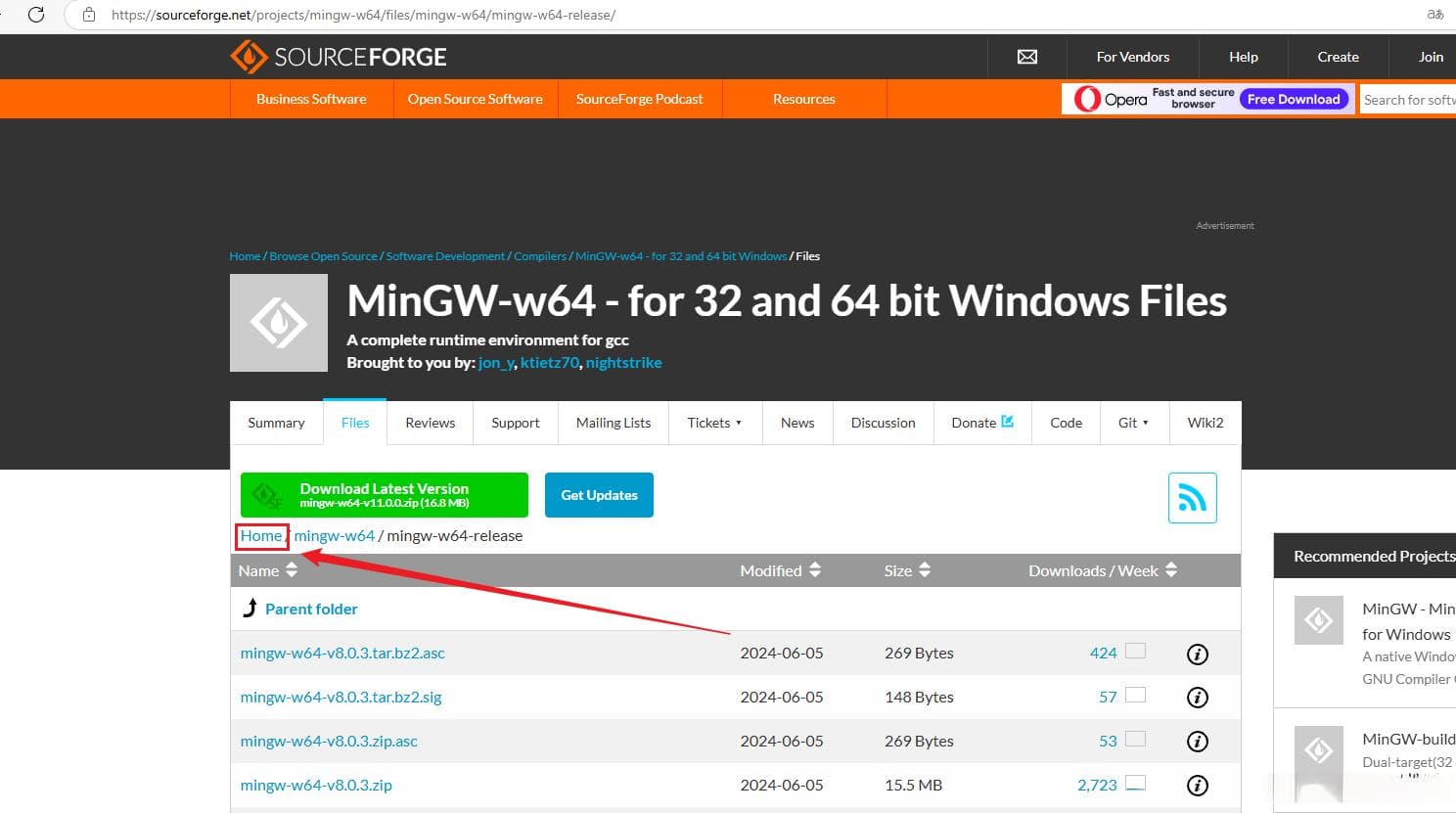Open SourceForge Podcast menu item

(x=640, y=99)
